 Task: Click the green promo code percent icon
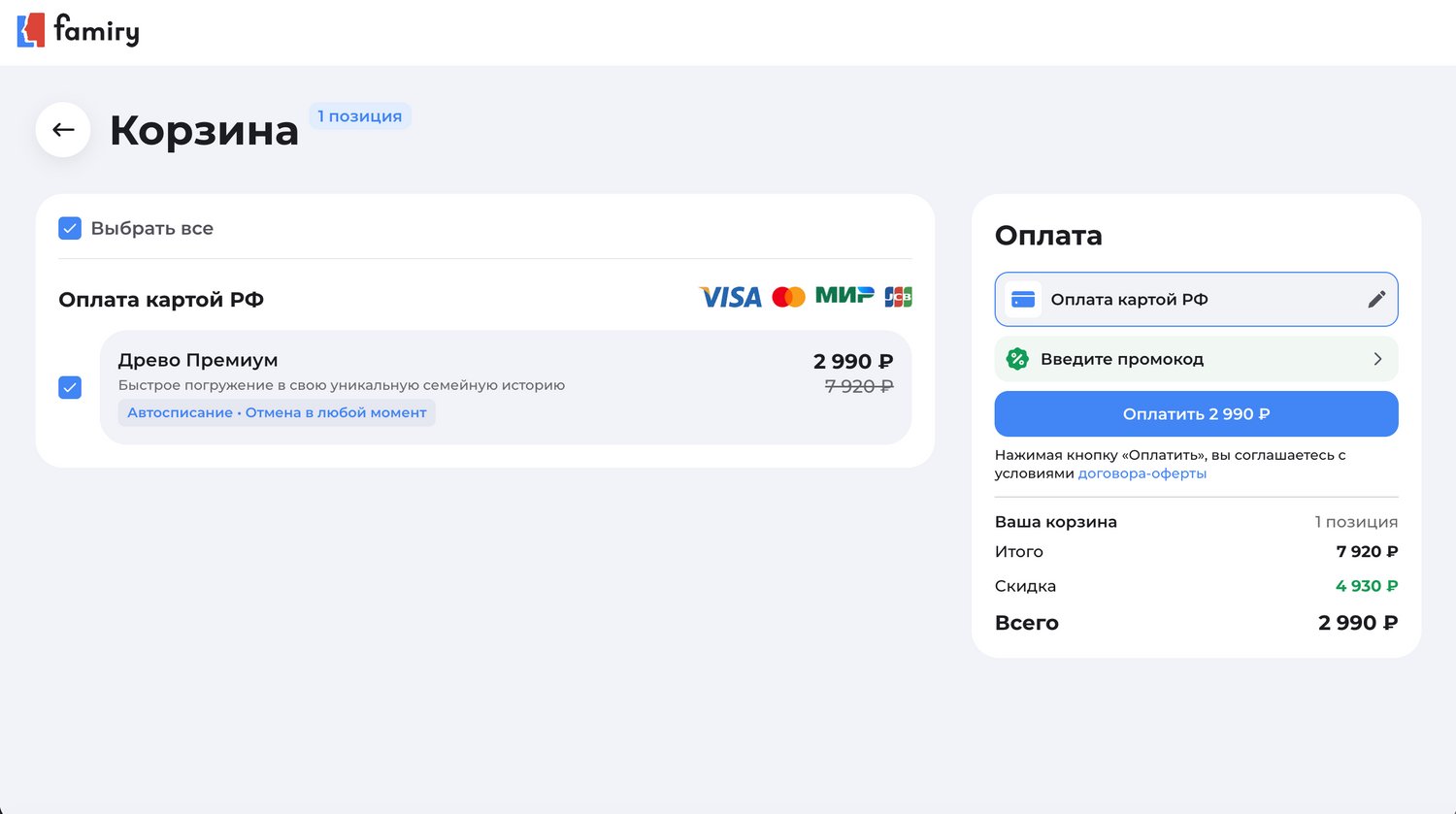pyautogui.click(x=1017, y=359)
